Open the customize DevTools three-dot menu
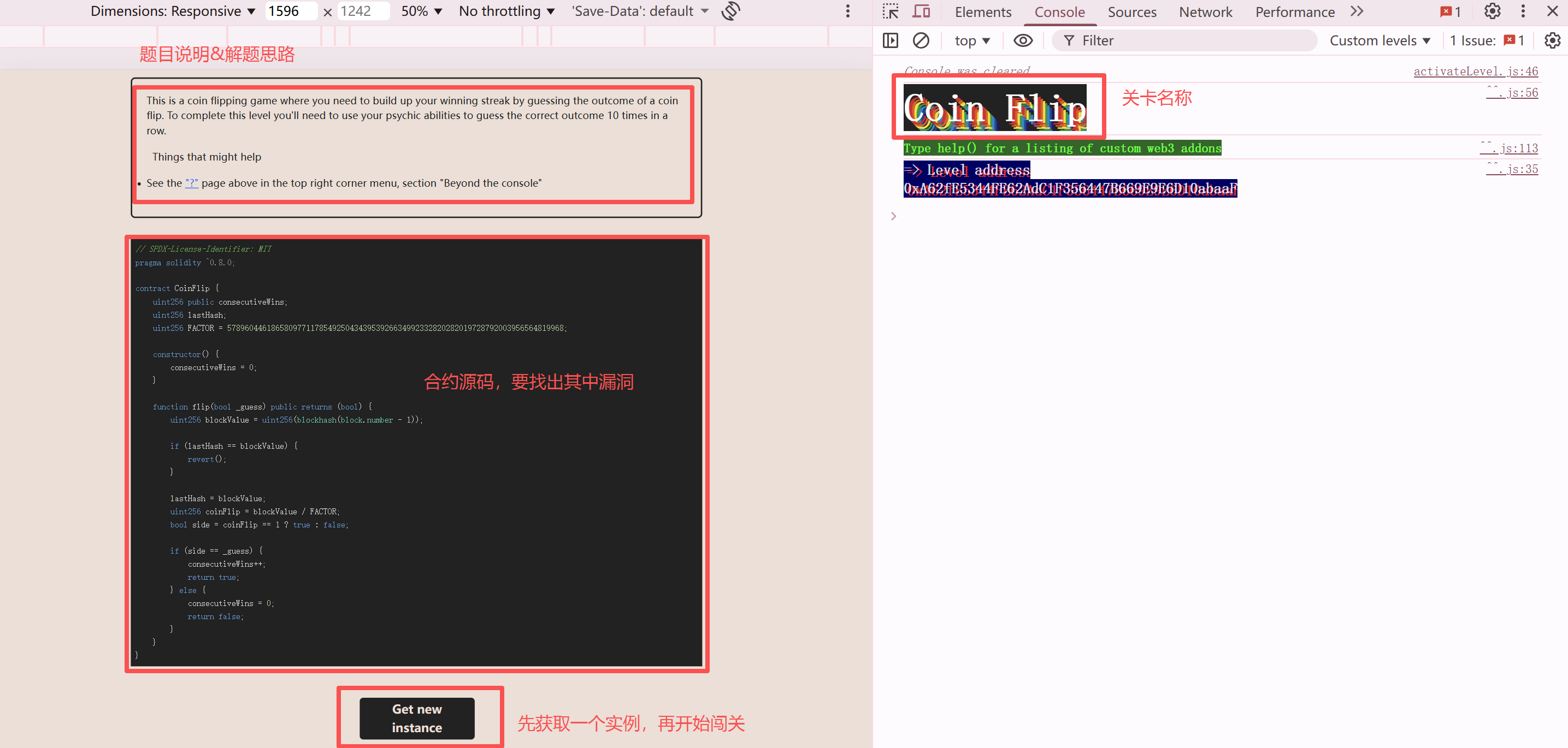Image resolution: width=1568 pixels, height=748 pixels. (1523, 11)
